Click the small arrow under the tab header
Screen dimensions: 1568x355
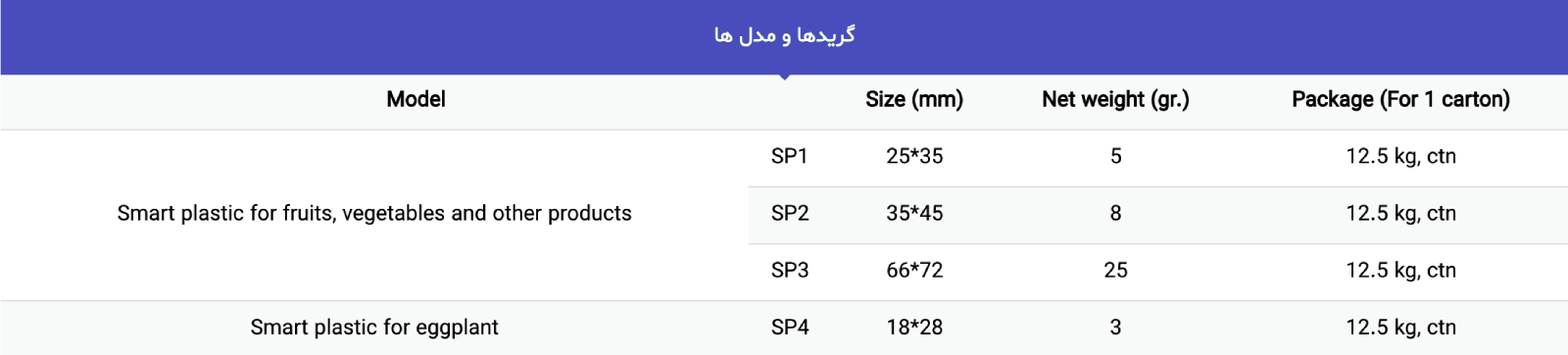pos(784,76)
